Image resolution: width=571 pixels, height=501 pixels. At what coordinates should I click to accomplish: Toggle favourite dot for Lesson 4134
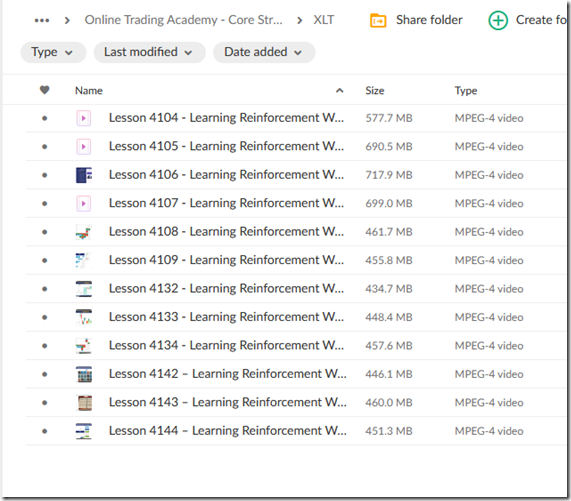tap(44, 346)
